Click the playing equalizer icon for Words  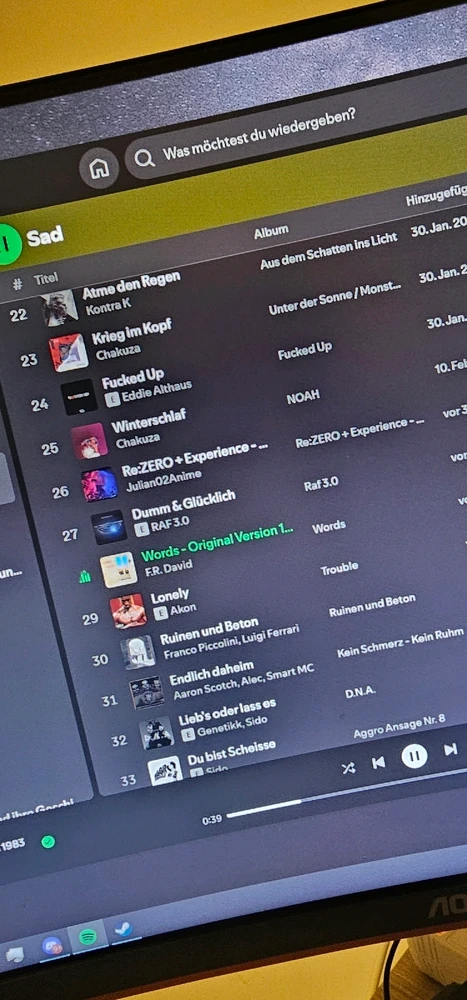pos(85,577)
